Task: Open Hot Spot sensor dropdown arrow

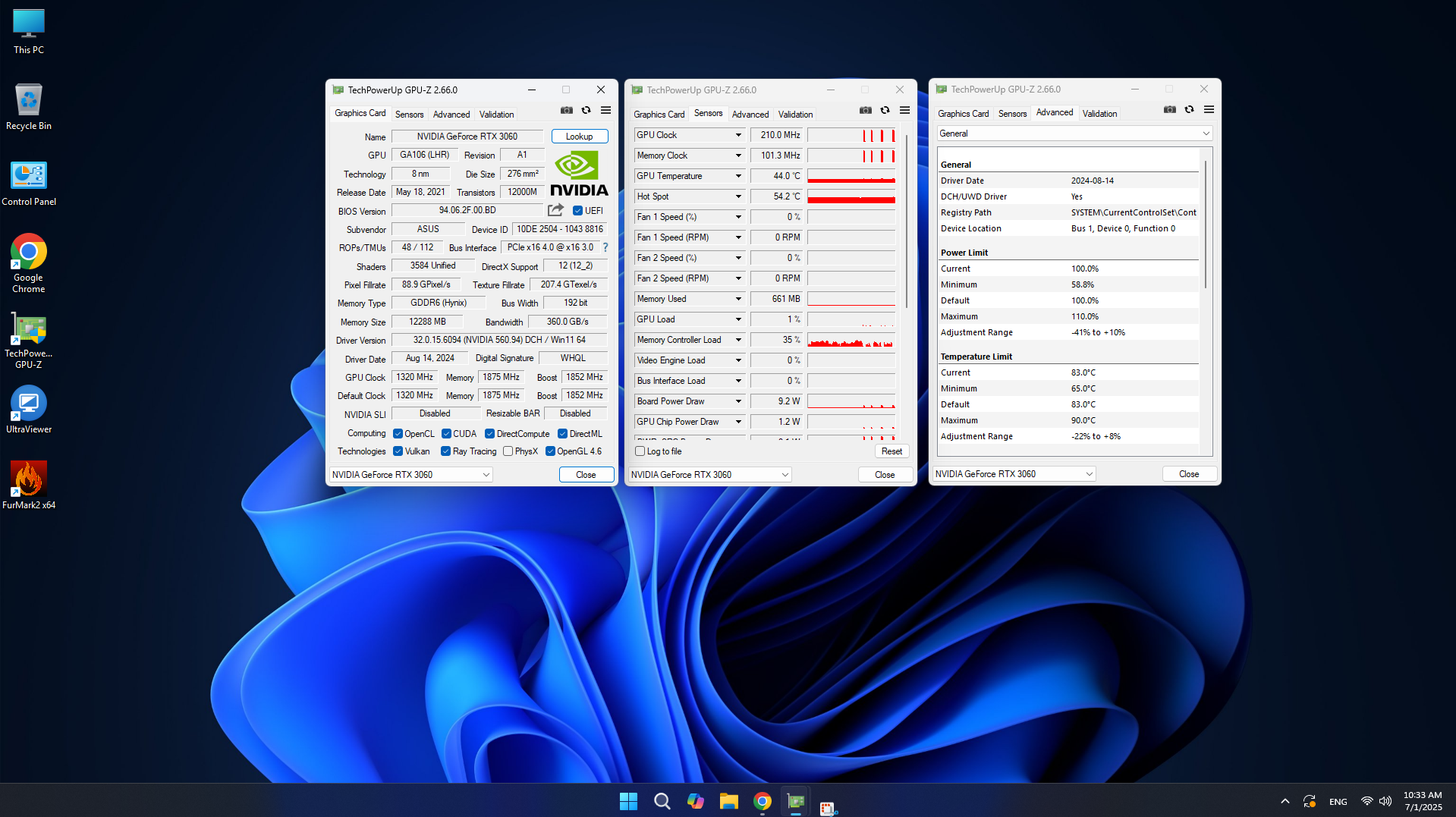Action: [737, 196]
